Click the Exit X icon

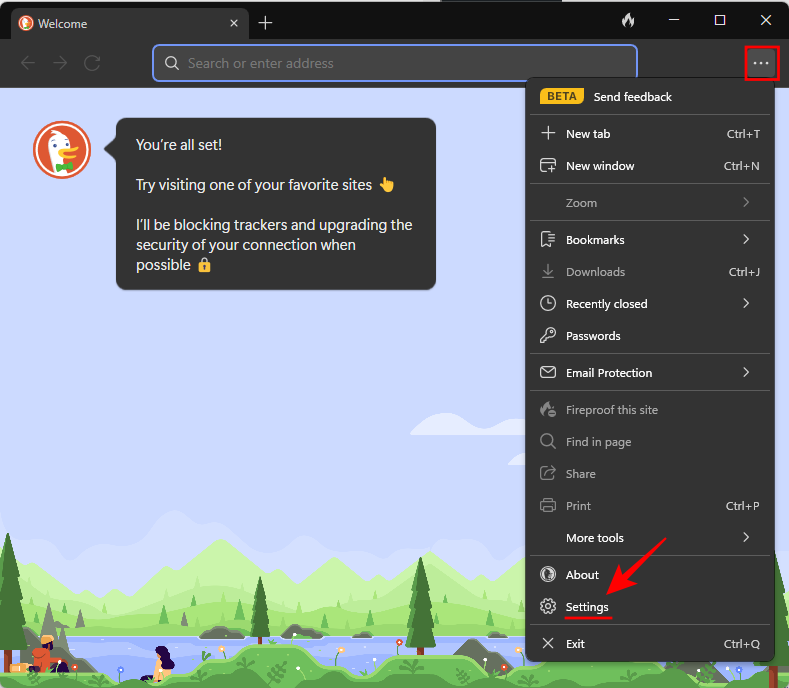pos(548,643)
